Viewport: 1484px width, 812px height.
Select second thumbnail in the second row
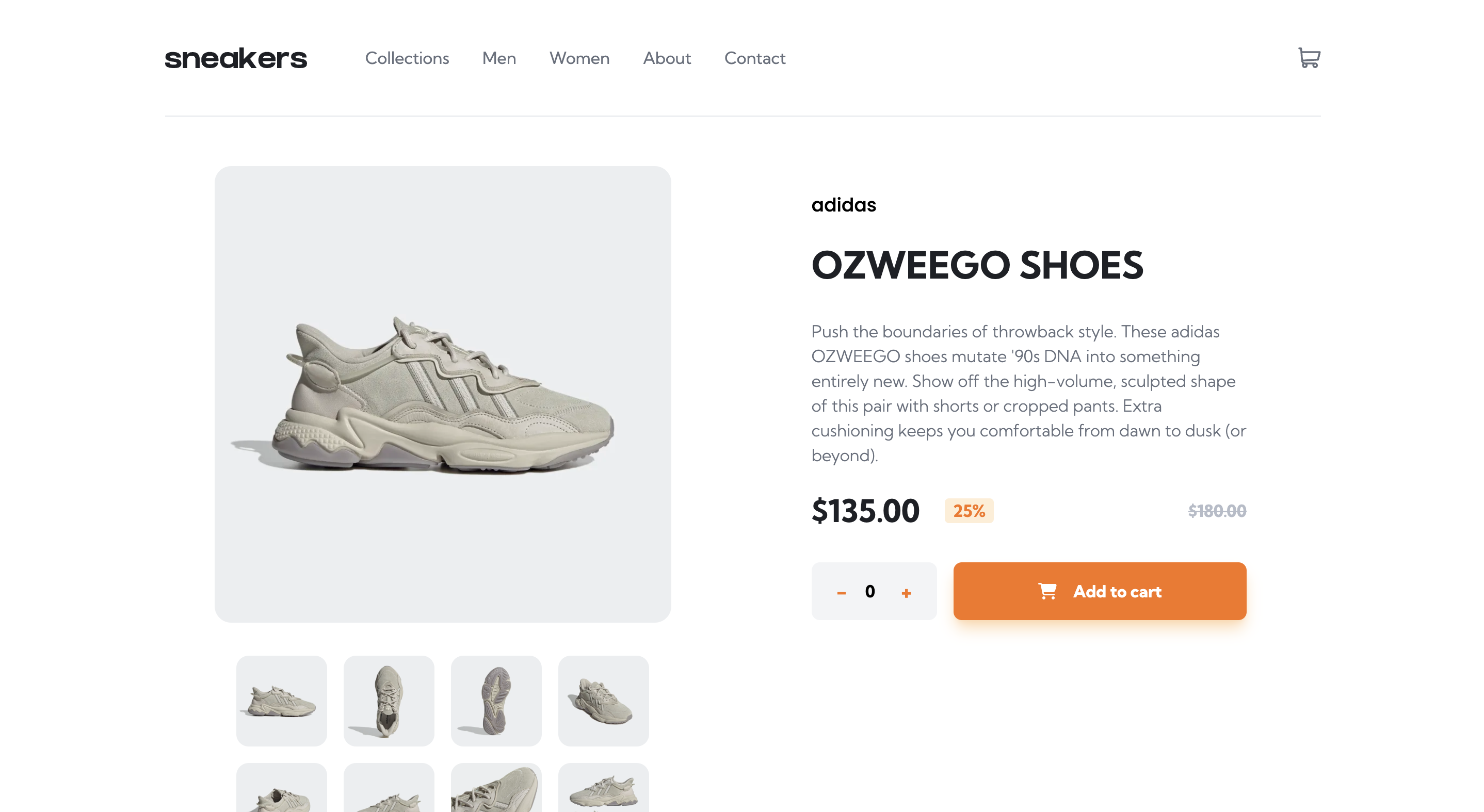point(389,788)
